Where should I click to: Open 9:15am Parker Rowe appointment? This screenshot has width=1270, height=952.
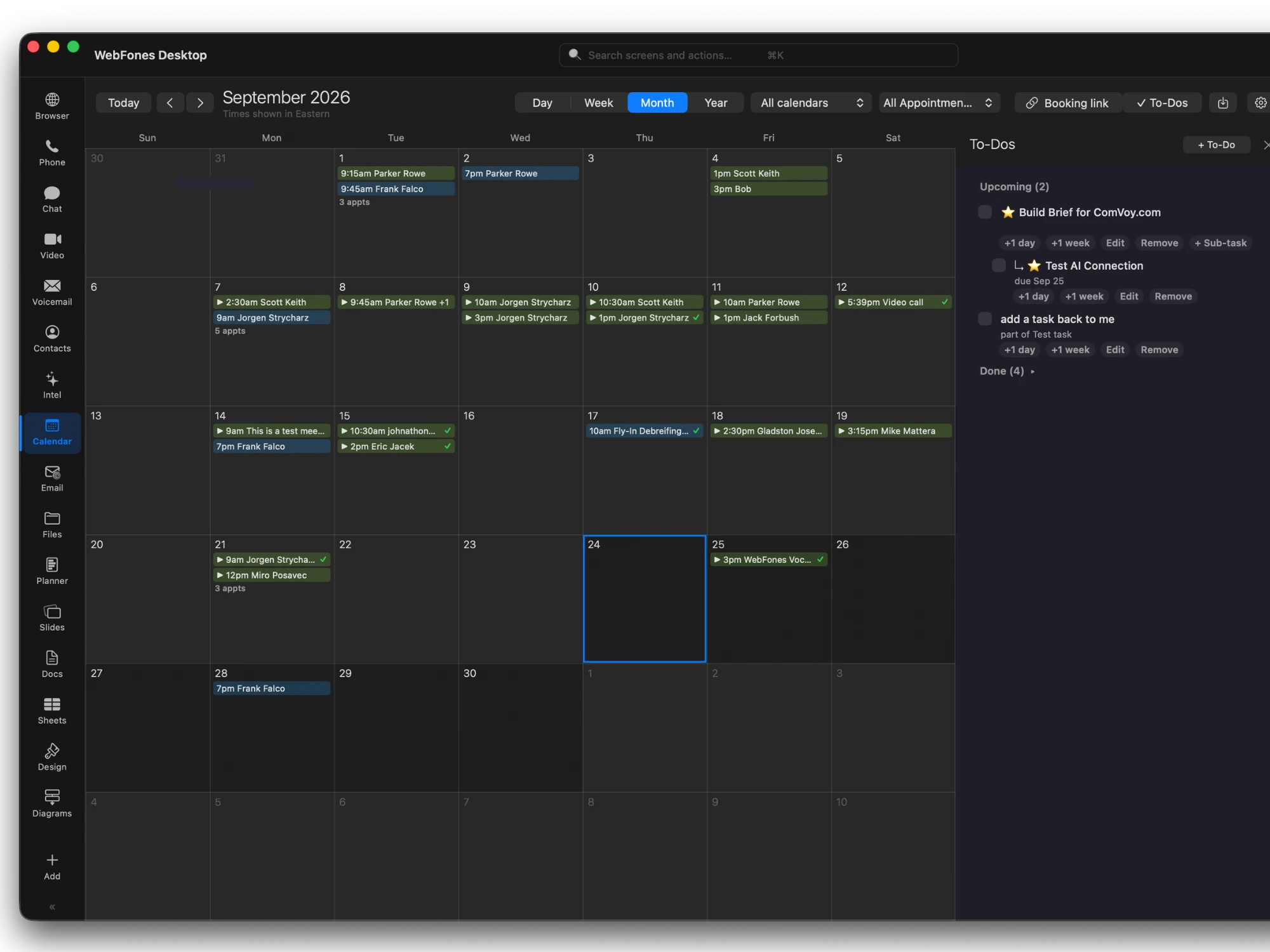click(396, 173)
